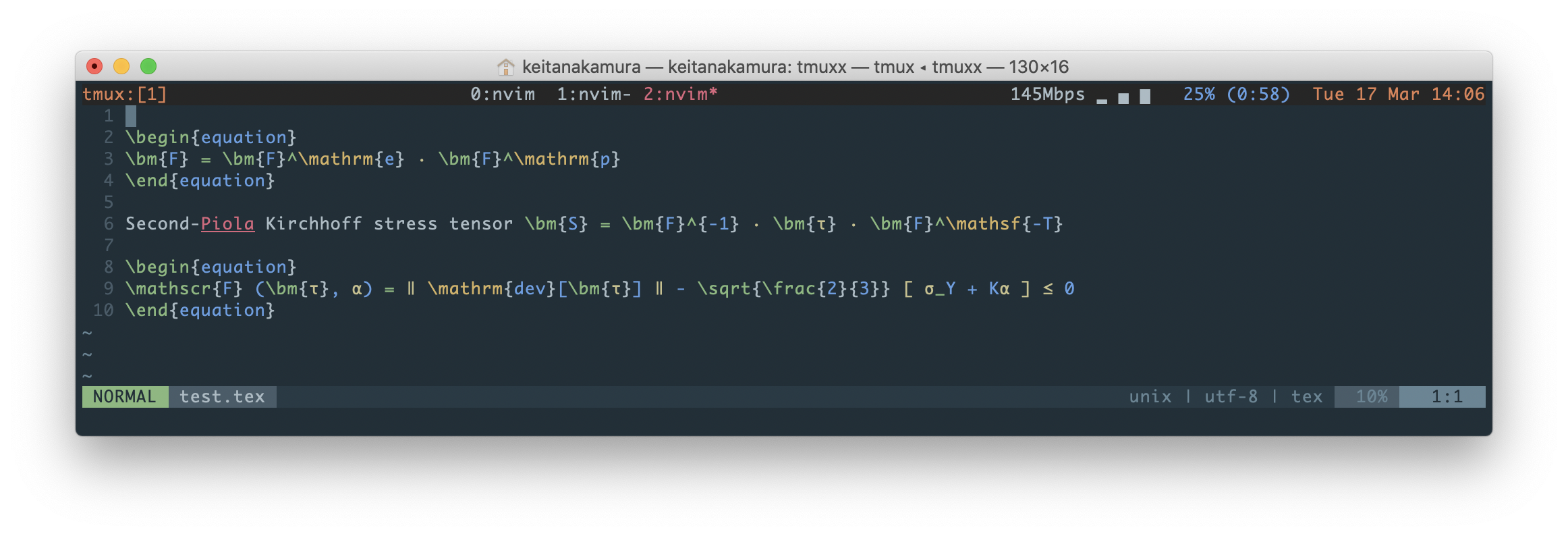Image resolution: width=1568 pixels, height=536 pixels.
Task: Click the NORMAL mode indicator
Action: coord(125,396)
